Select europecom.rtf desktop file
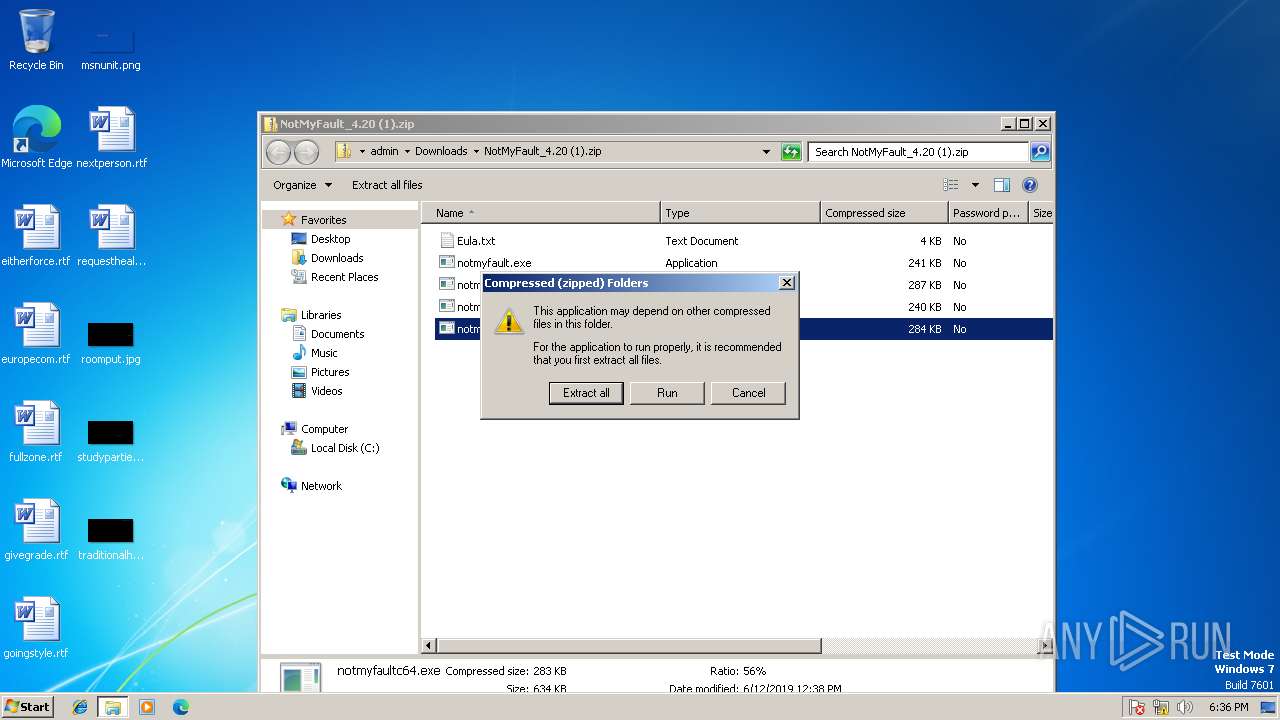Viewport: 1280px width, 720px height. coord(36,334)
